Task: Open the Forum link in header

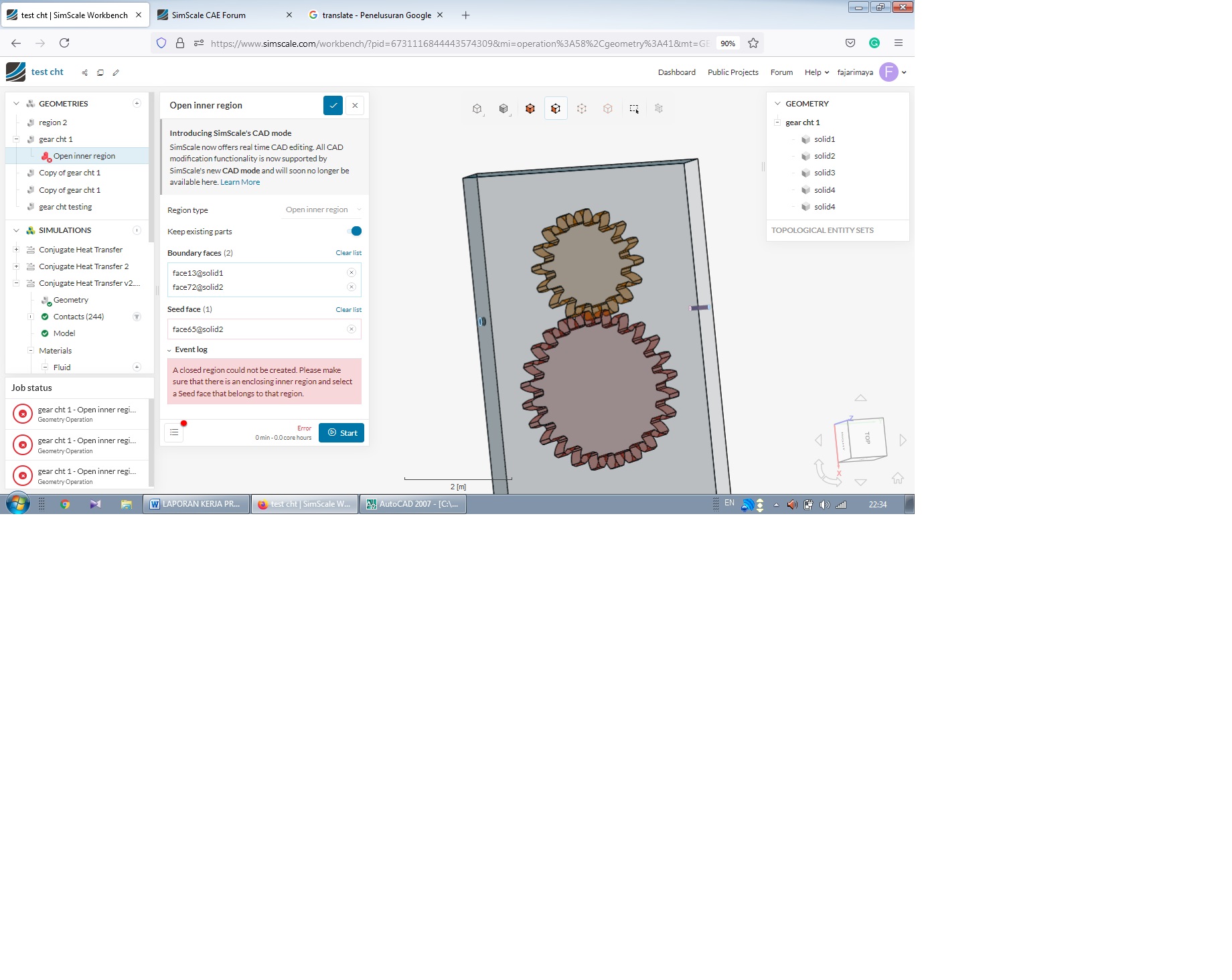Action: [x=781, y=72]
